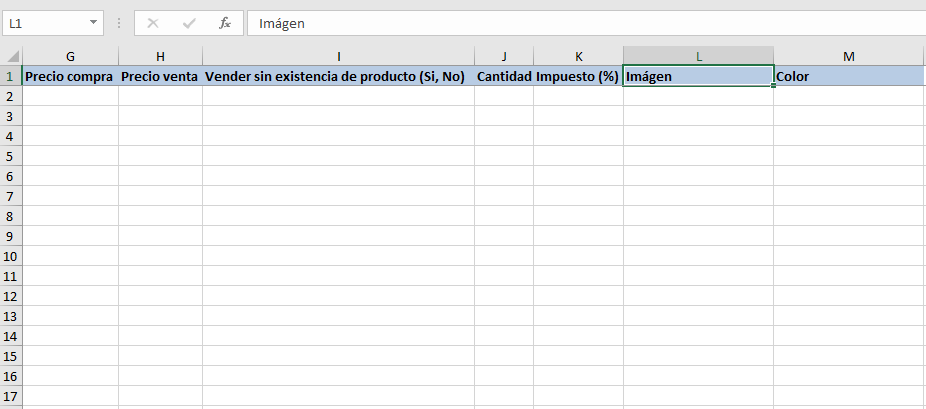
Task: Click the fill handle of cell L1
Action: [773, 86]
